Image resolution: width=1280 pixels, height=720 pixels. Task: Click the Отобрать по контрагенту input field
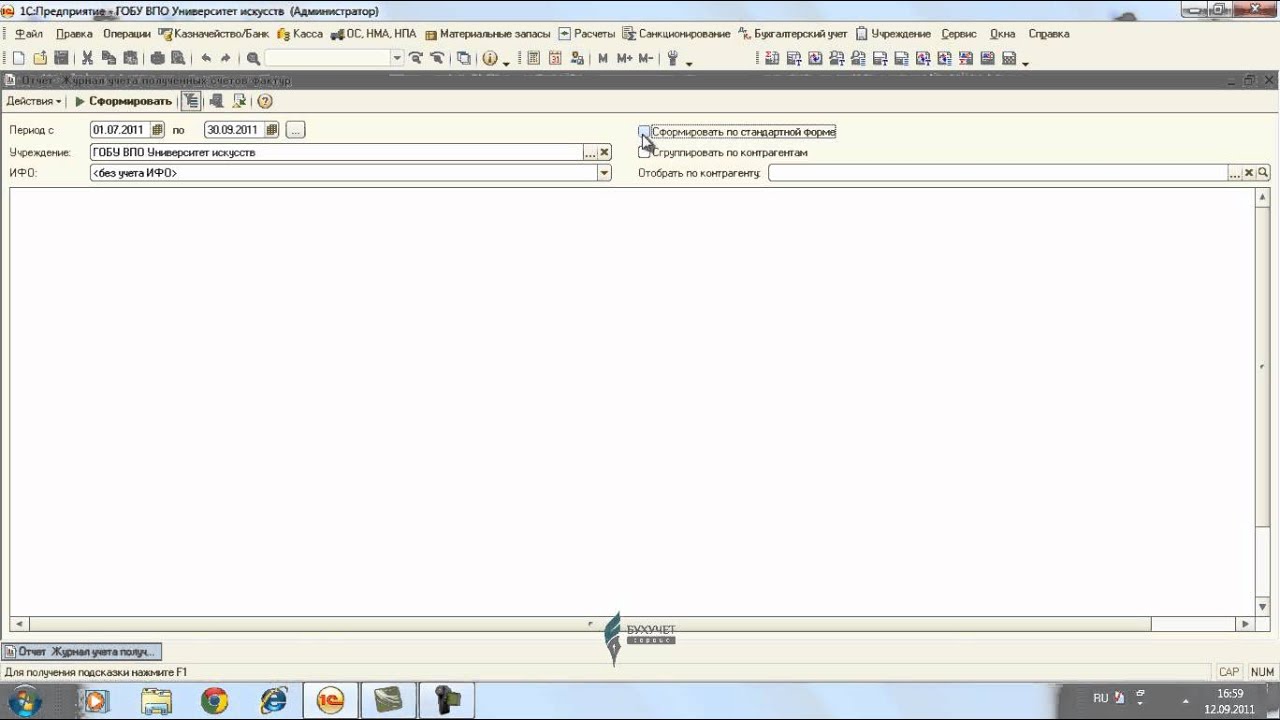point(998,173)
